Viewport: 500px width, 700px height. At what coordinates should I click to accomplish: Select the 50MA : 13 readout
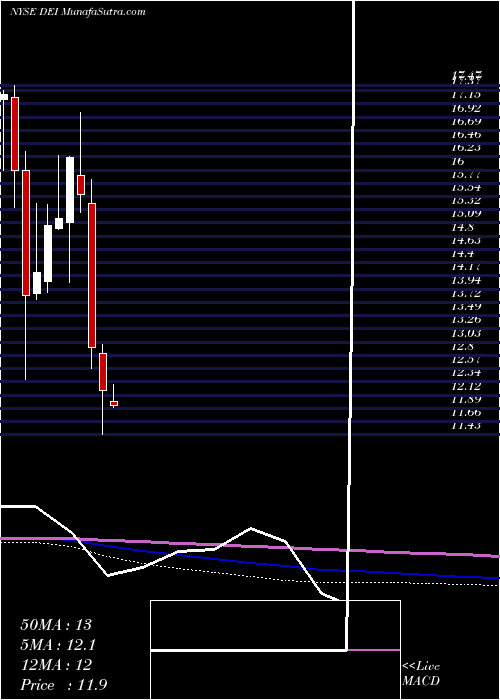(56, 625)
